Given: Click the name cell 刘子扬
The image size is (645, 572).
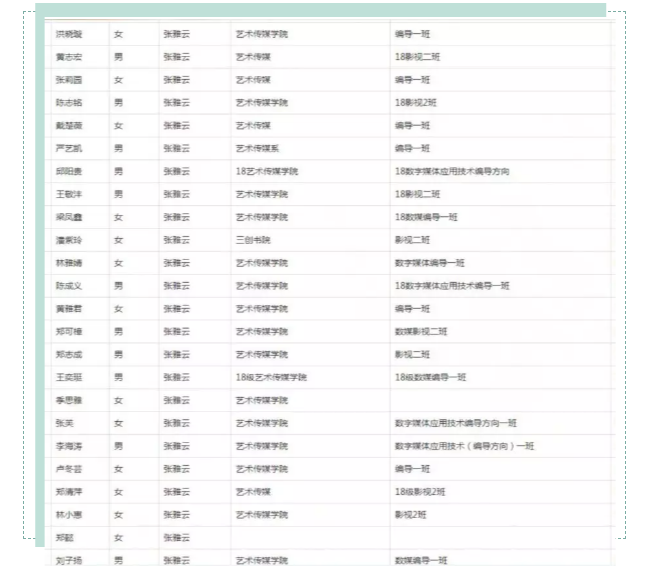Looking at the screenshot, I should click(69, 560).
